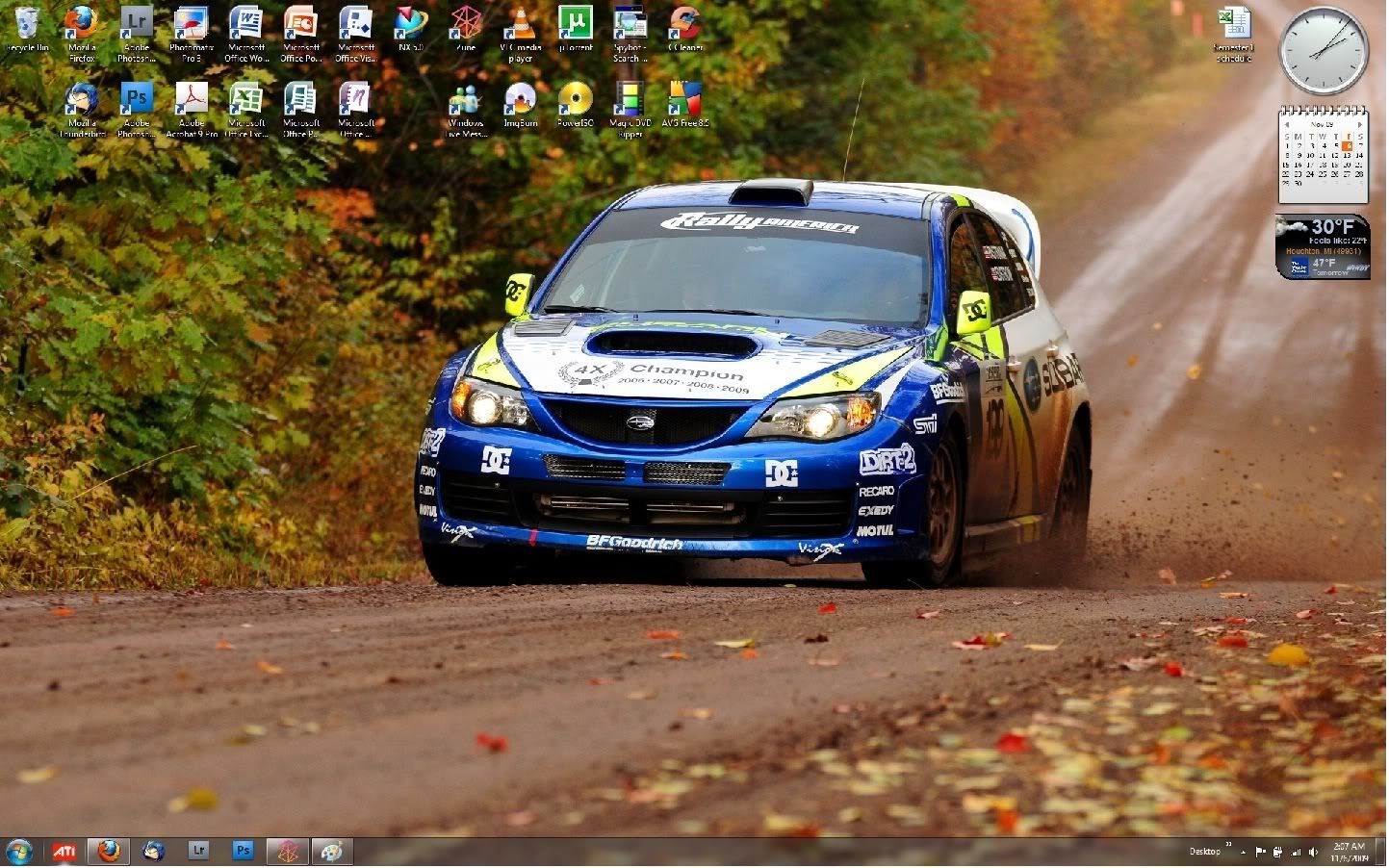1389x868 pixels.
Task: Open the ImgBurn desktop icon
Action: pyautogui.click(x=521, y=105)
